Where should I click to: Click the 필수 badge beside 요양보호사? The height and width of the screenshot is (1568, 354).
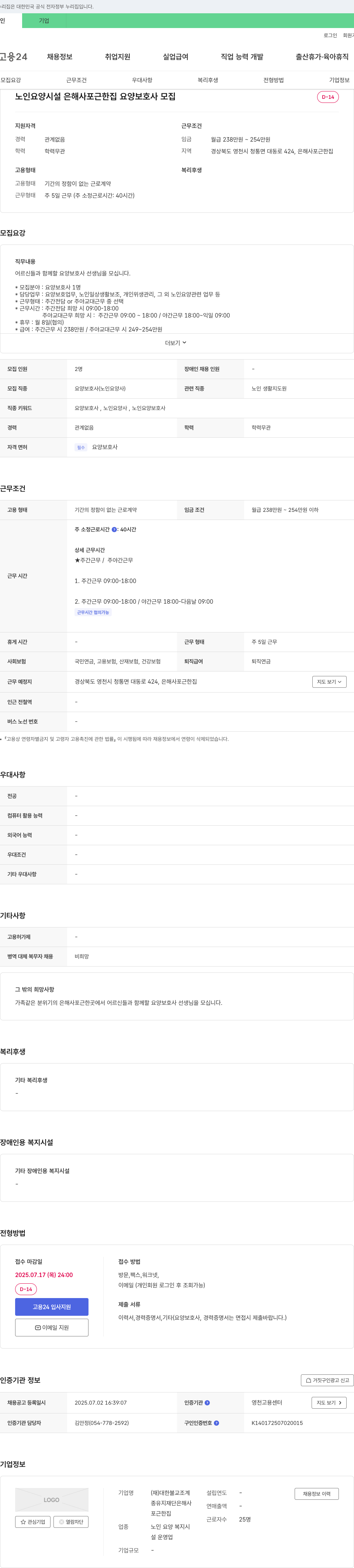81,447
